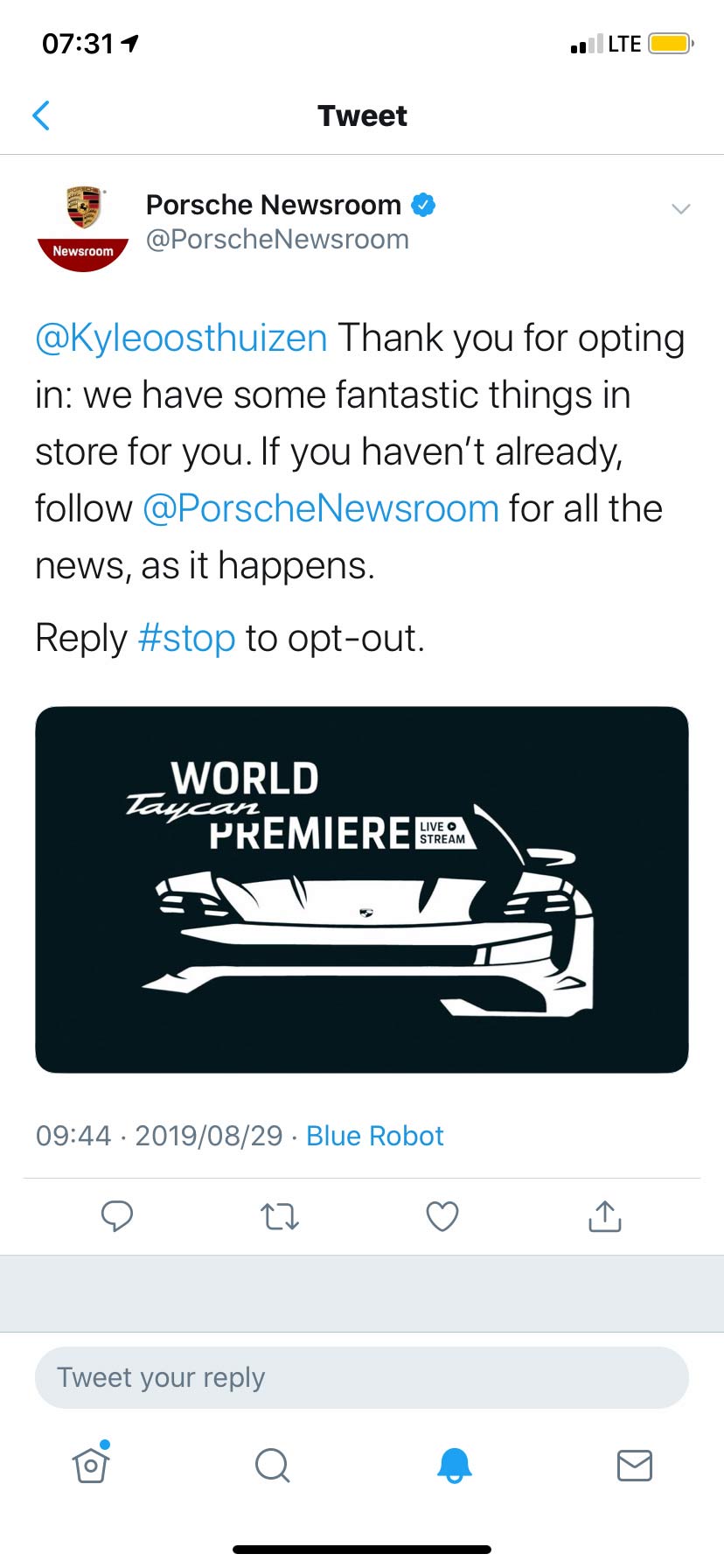
Task: Retweet this Porsche Newsroom tweet
Action: (280, 1215)
